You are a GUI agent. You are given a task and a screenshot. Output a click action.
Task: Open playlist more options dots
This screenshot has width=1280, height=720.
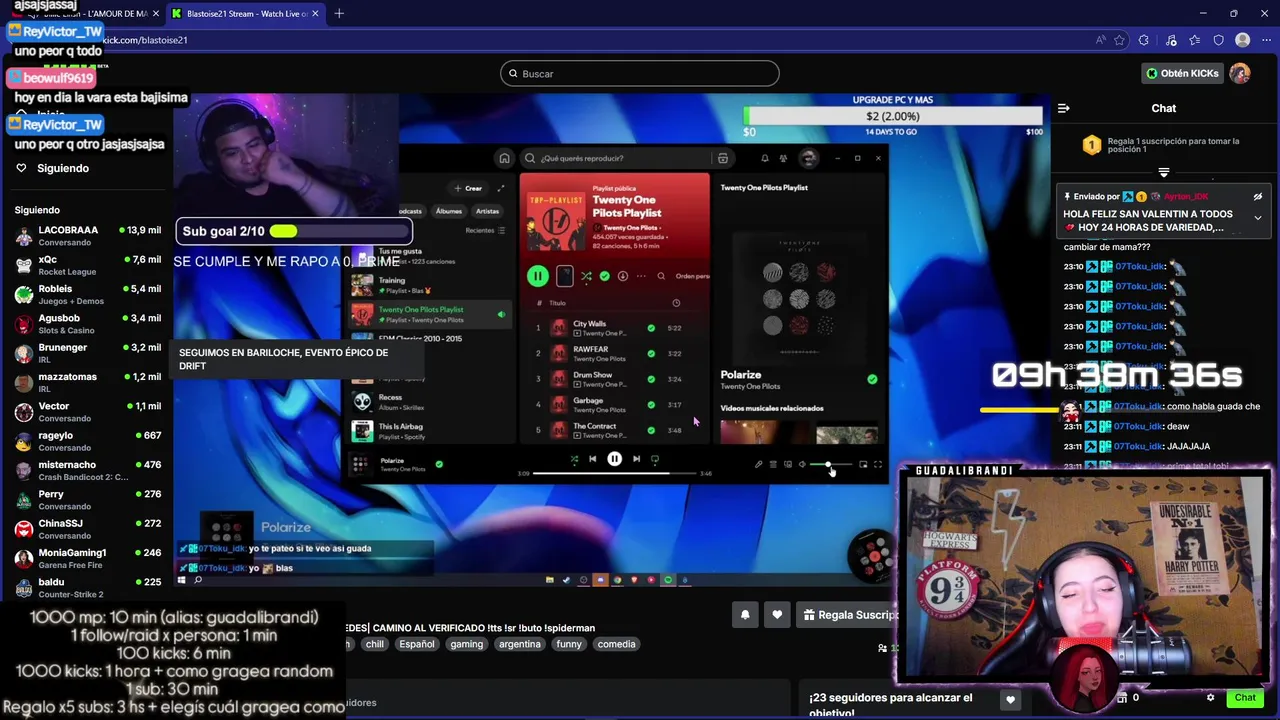pyautogui.click(x=641, y=276)
